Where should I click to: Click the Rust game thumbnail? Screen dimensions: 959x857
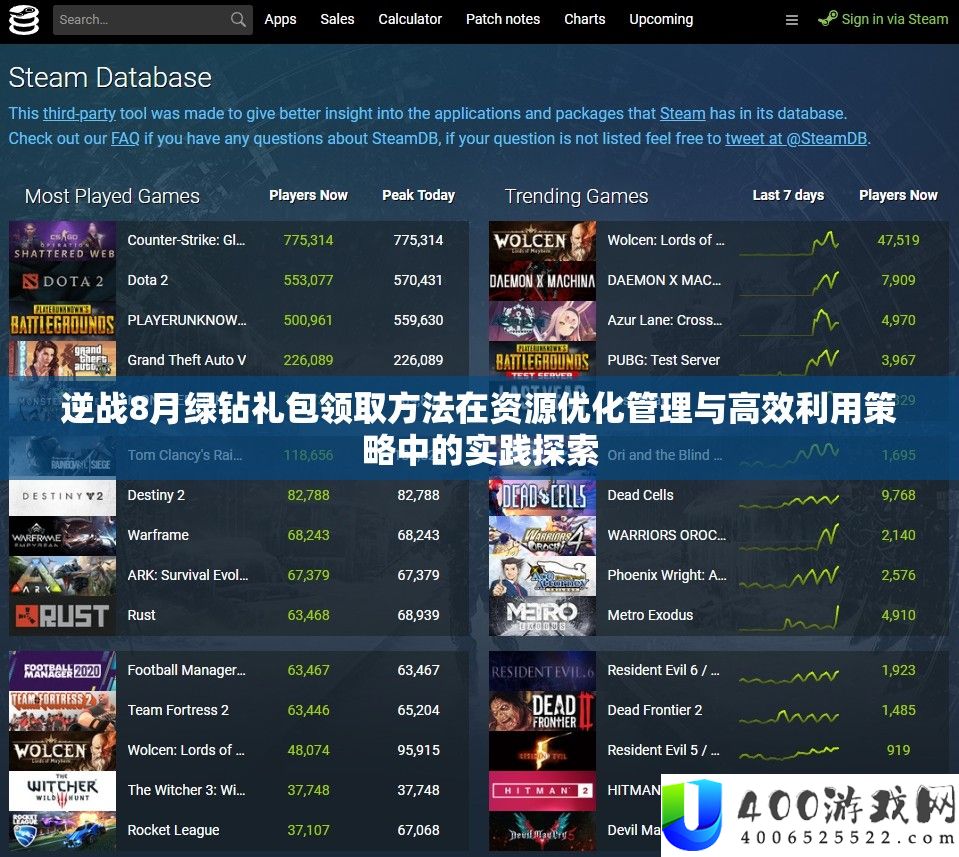62,615
